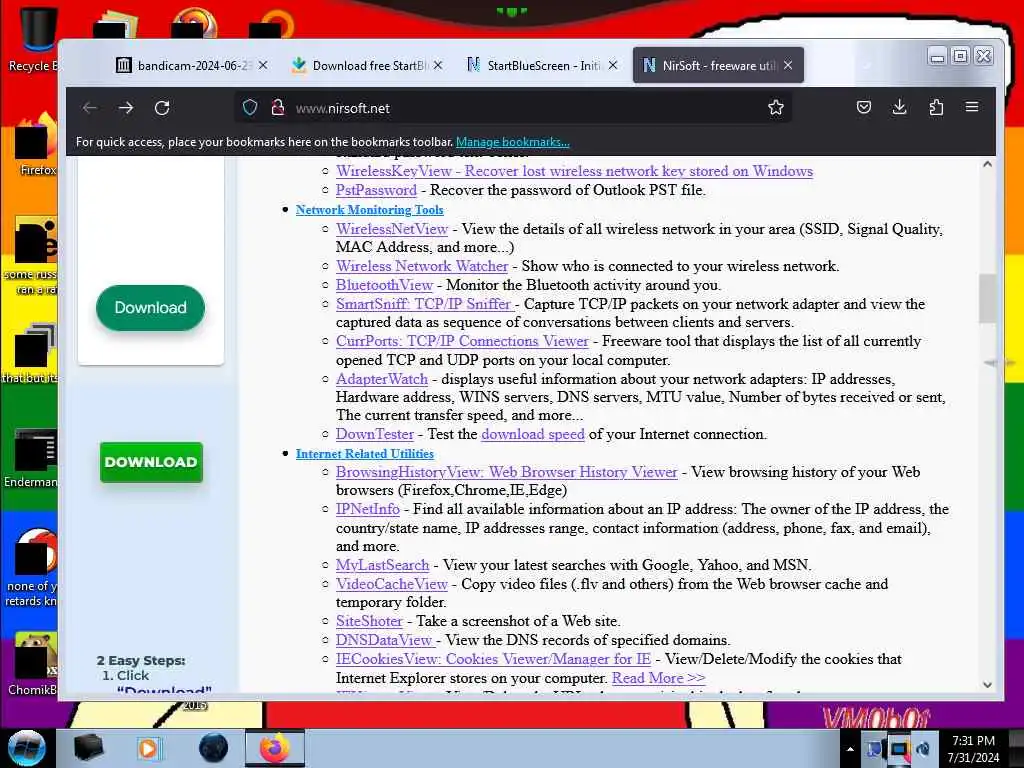Open the IECookiesView Cookies Viewer link
The height and width of the screenshot is (768, 1024).
pos(493,660)
